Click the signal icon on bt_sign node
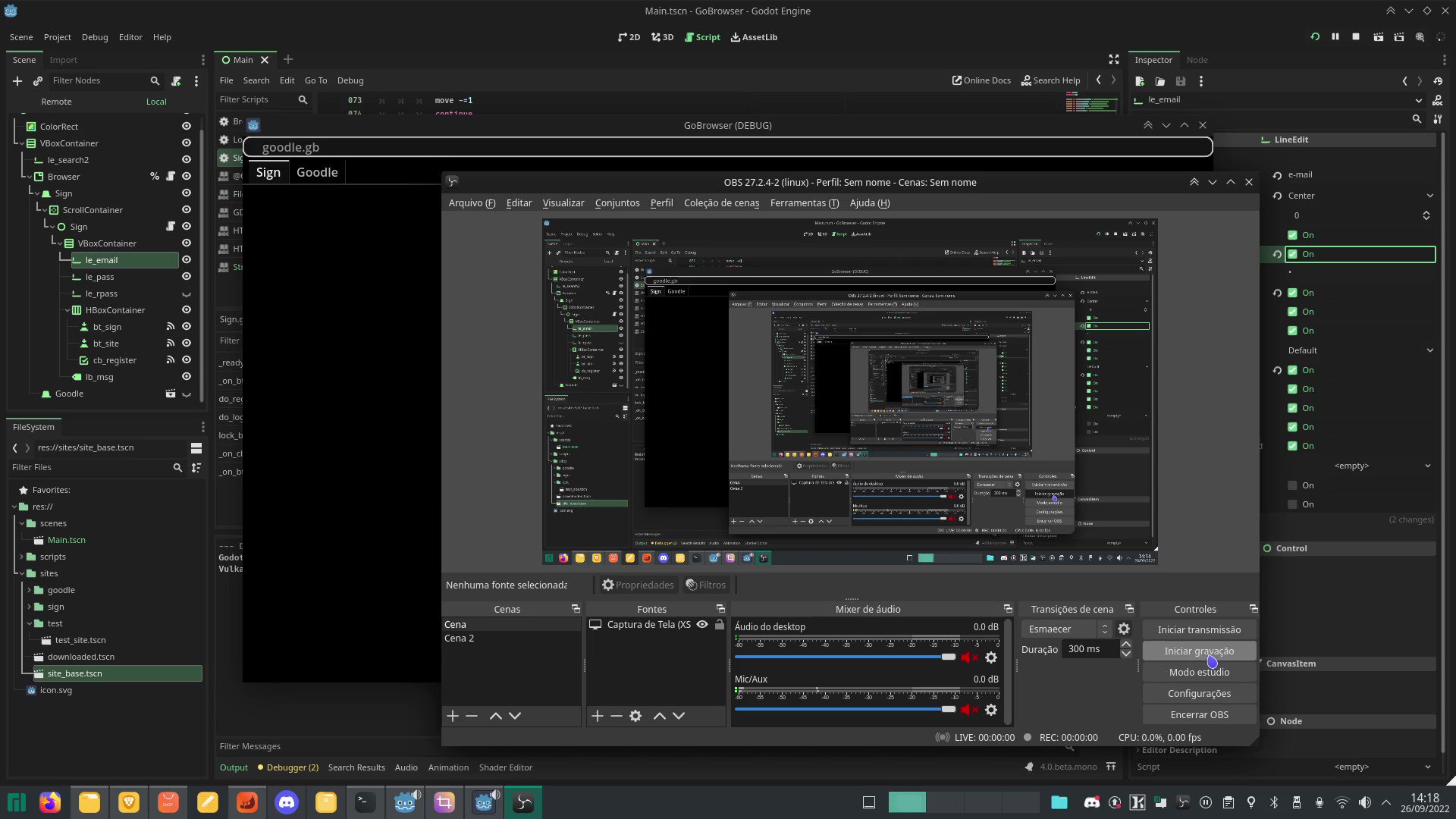 [x=171, y=327]
